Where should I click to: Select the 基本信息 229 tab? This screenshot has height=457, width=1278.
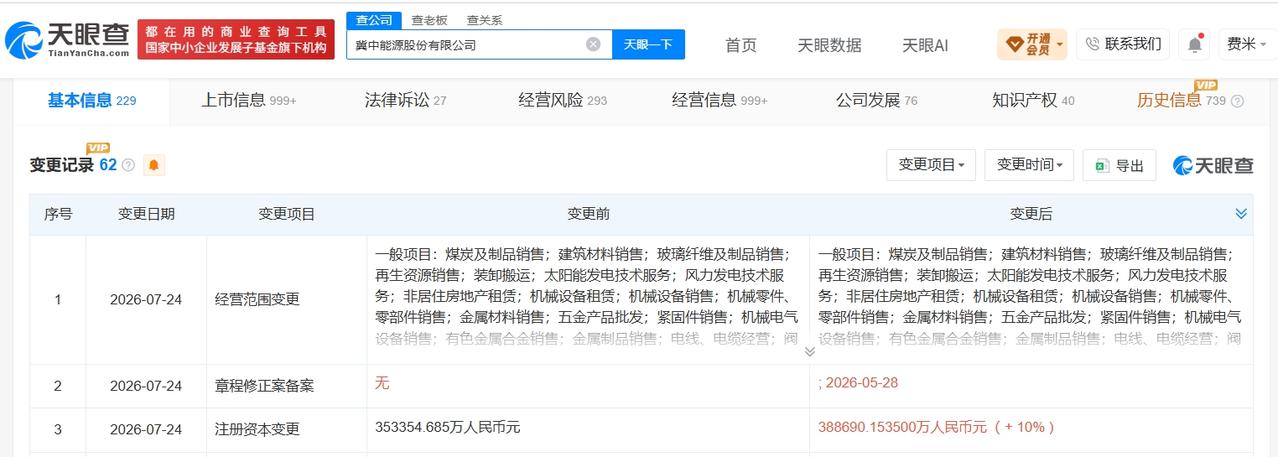click(92, 100)
